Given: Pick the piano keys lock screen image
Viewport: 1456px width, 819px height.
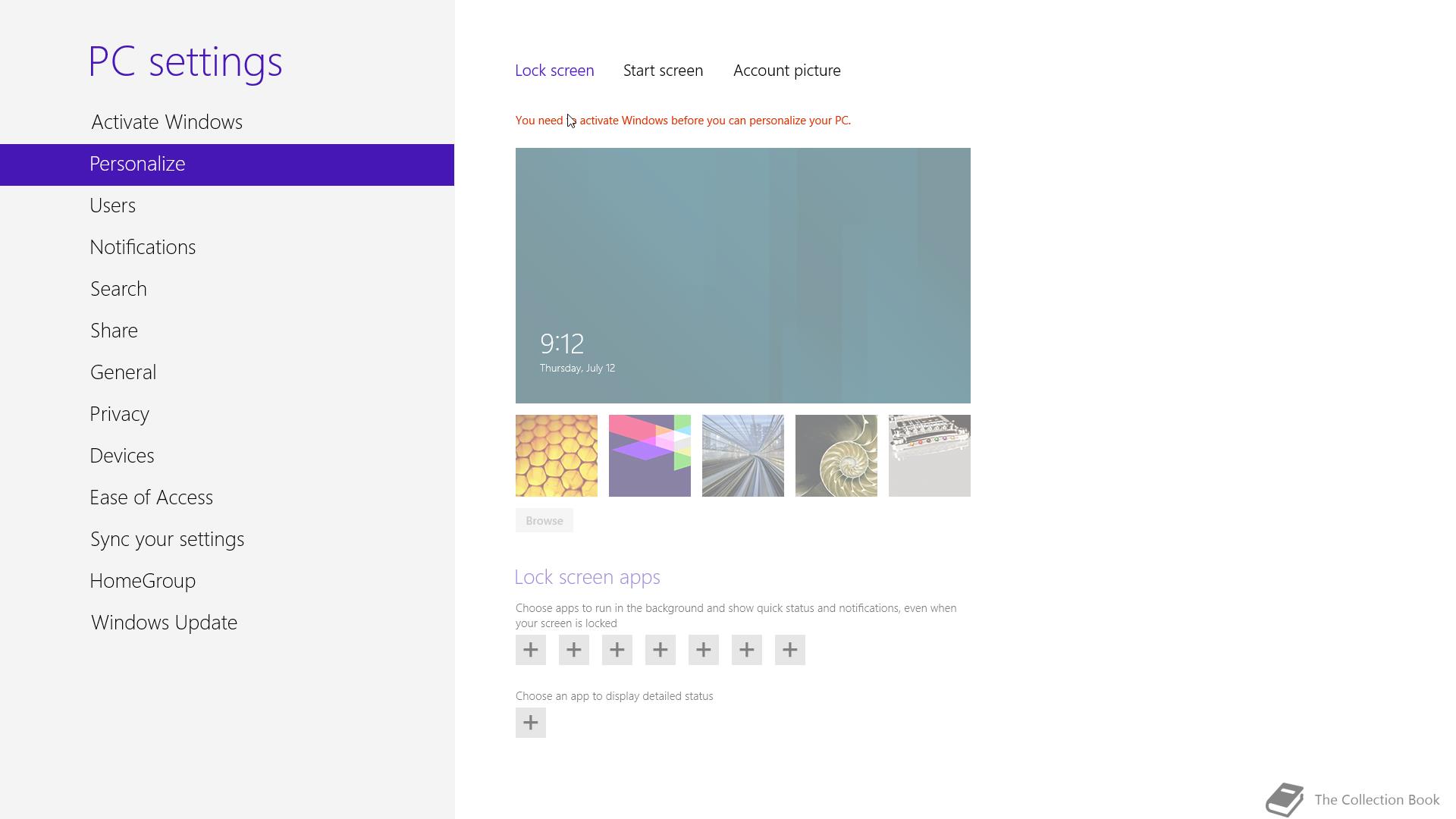Looking at the screenshot, I should point(930,456).
